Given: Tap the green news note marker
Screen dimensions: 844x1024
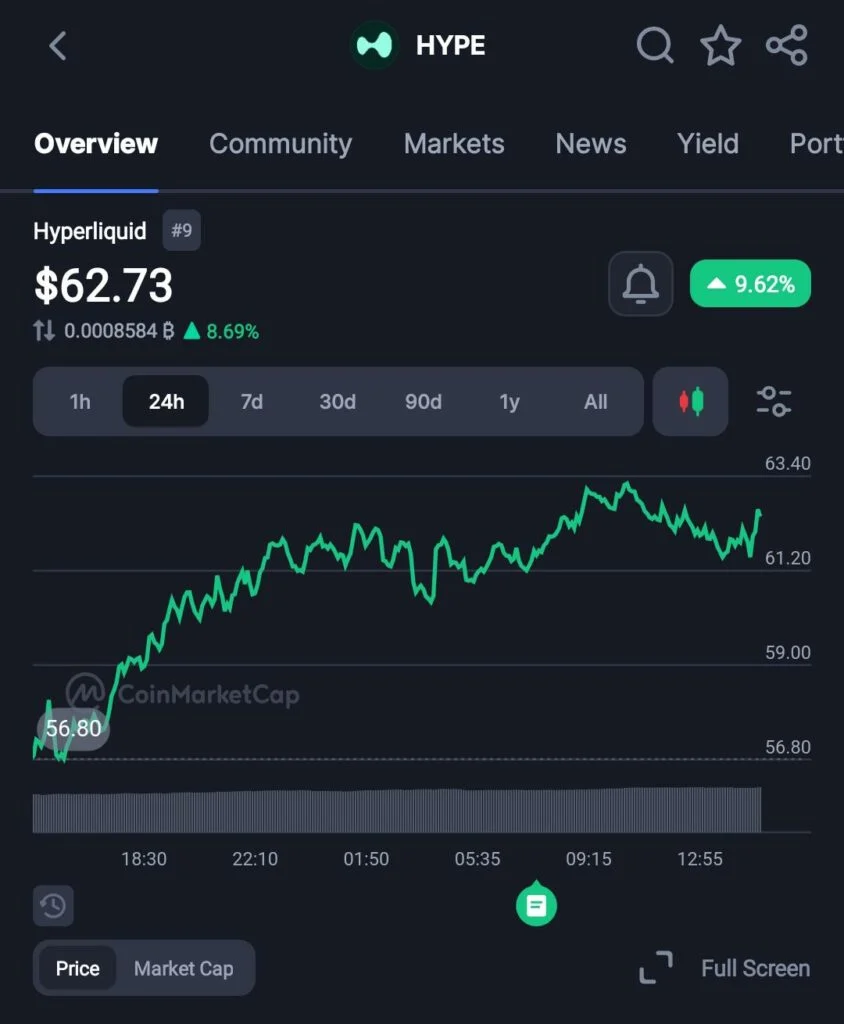Looking at the screenshot, I should pyautogui.click(x=536, y=904).
